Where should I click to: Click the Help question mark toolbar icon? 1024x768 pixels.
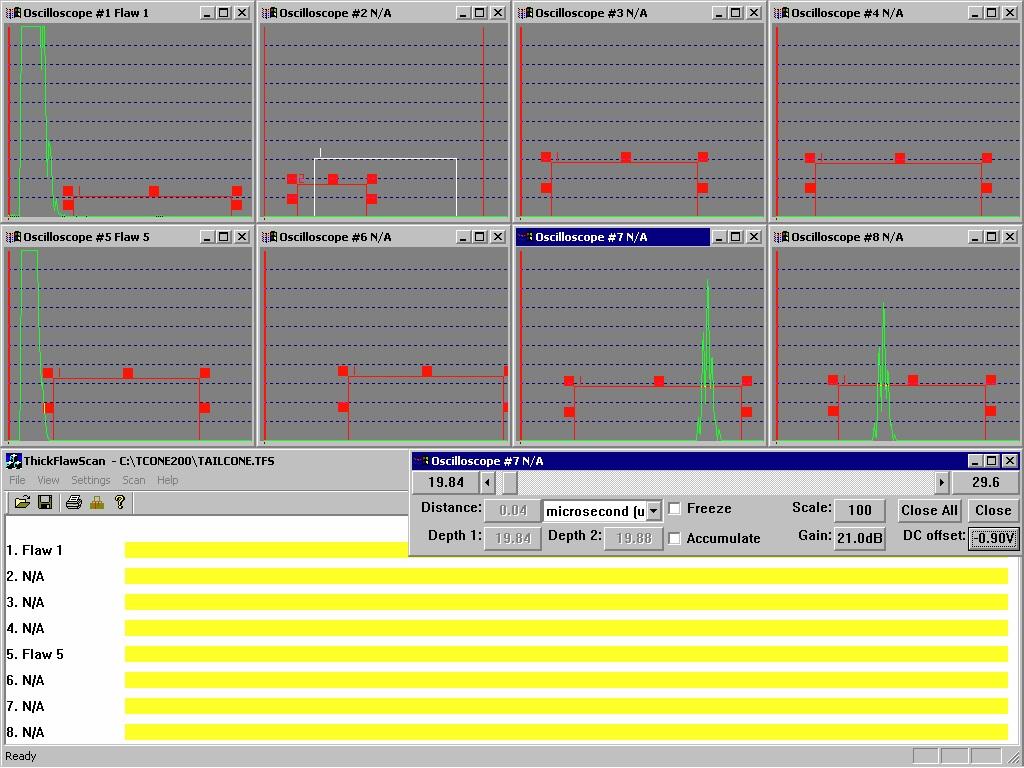click(x=120, y=502)
